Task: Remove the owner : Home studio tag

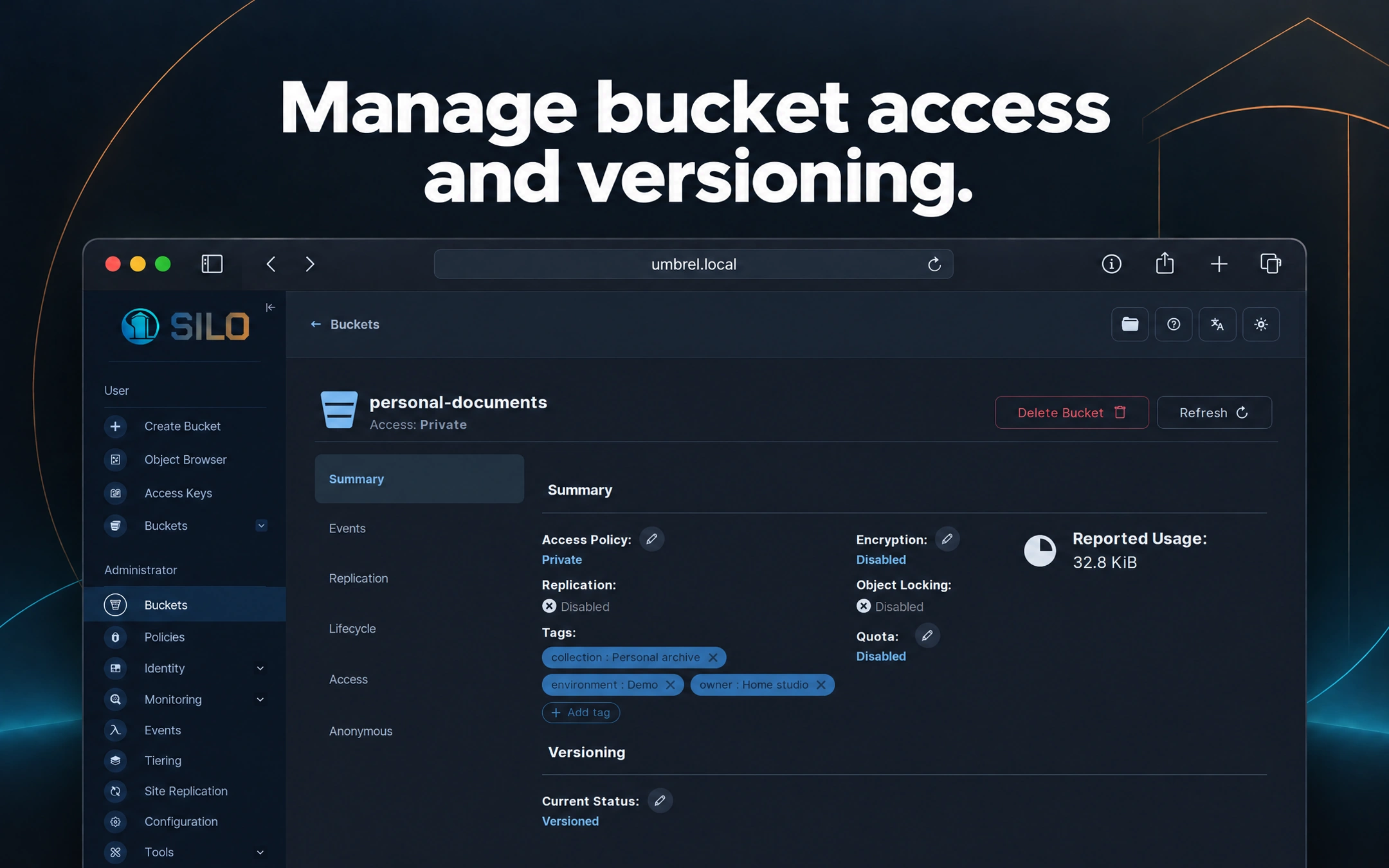Action: pyautogui.click(x=821, y=685)
